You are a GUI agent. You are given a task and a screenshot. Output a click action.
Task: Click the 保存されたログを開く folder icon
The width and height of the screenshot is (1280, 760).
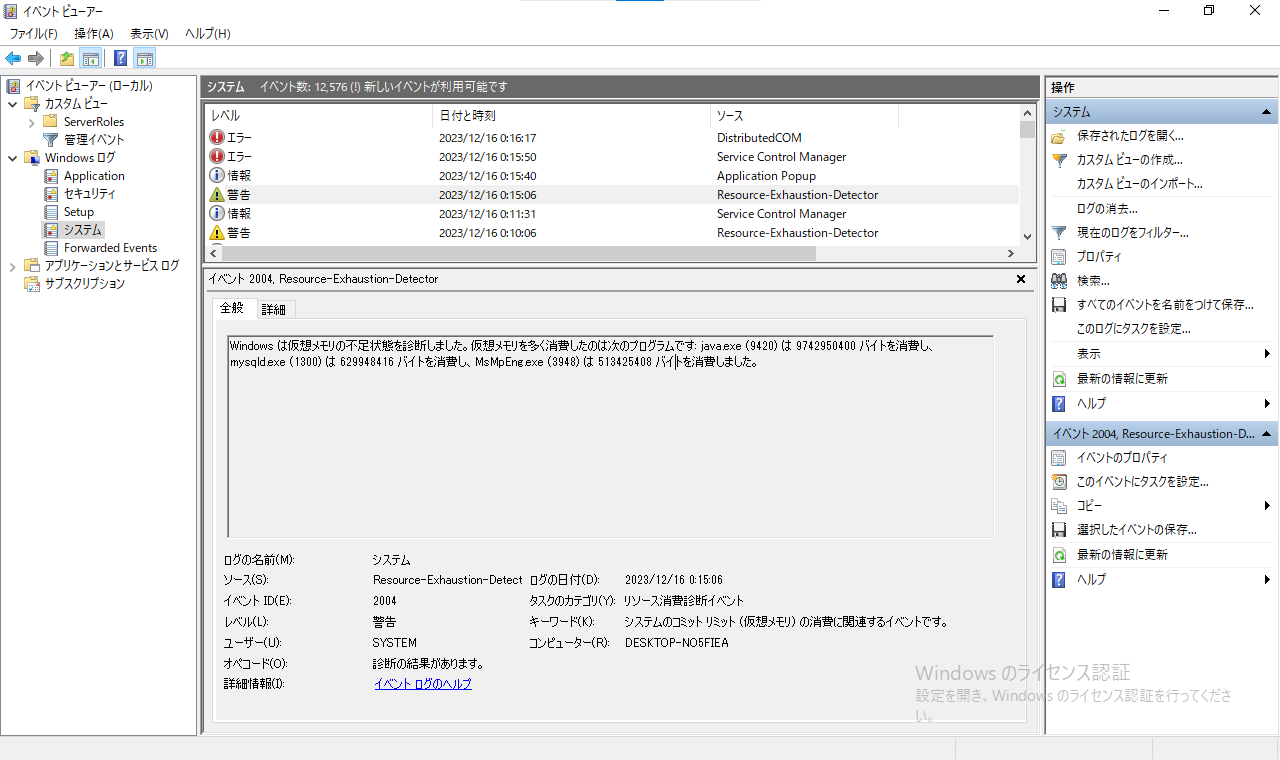[x=1059, y=136]
